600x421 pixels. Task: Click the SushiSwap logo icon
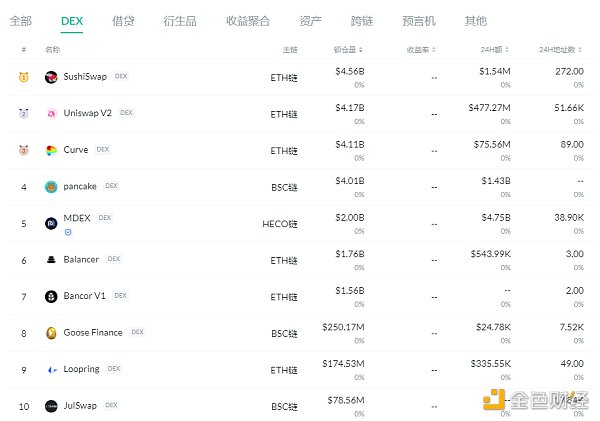click(51, 77)
